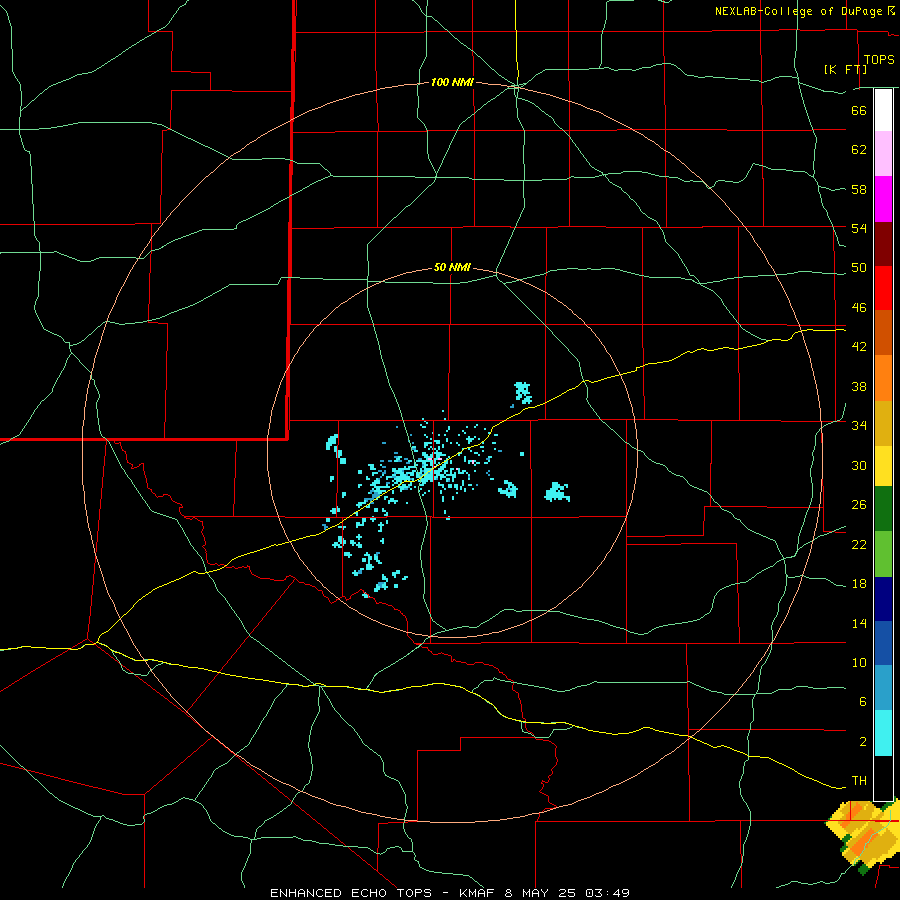This screenshot has width=900, height=900.
Task: Click the [K FT] units label
Action: [x=845, y=69]
